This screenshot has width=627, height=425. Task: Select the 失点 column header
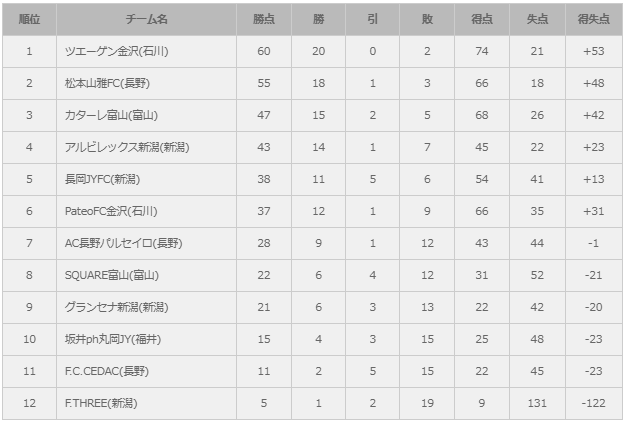click(x=536, y=19)
